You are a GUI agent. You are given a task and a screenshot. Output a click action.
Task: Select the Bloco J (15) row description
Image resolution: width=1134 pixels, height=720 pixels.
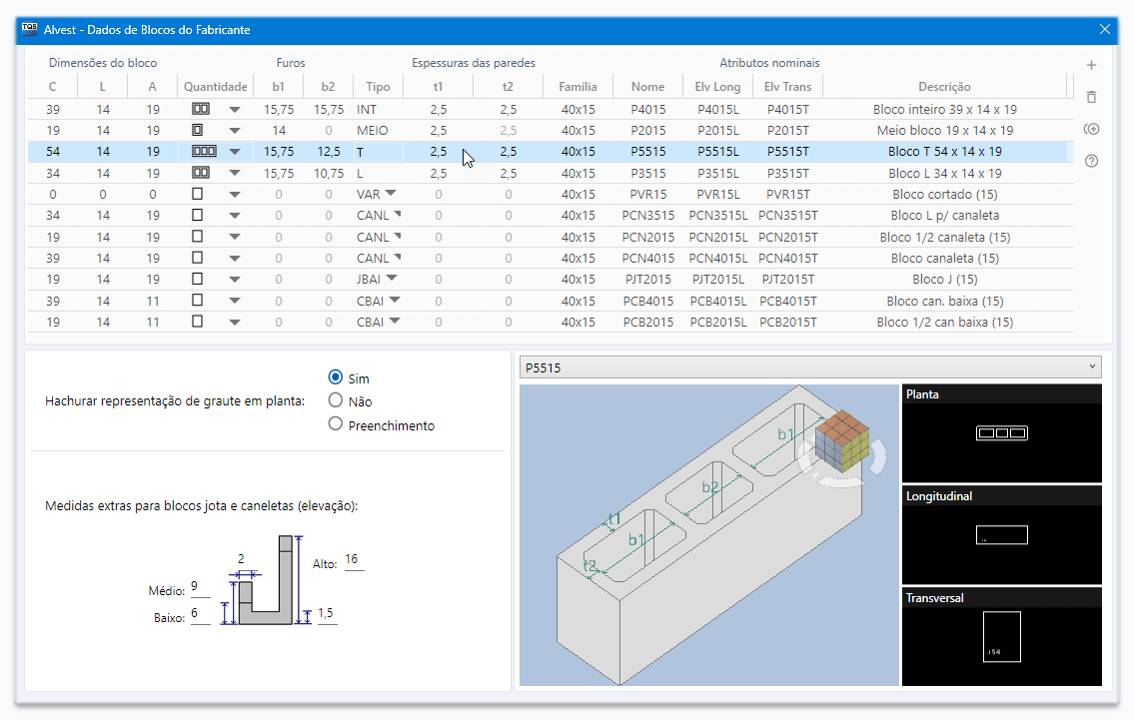click(944, 280)
